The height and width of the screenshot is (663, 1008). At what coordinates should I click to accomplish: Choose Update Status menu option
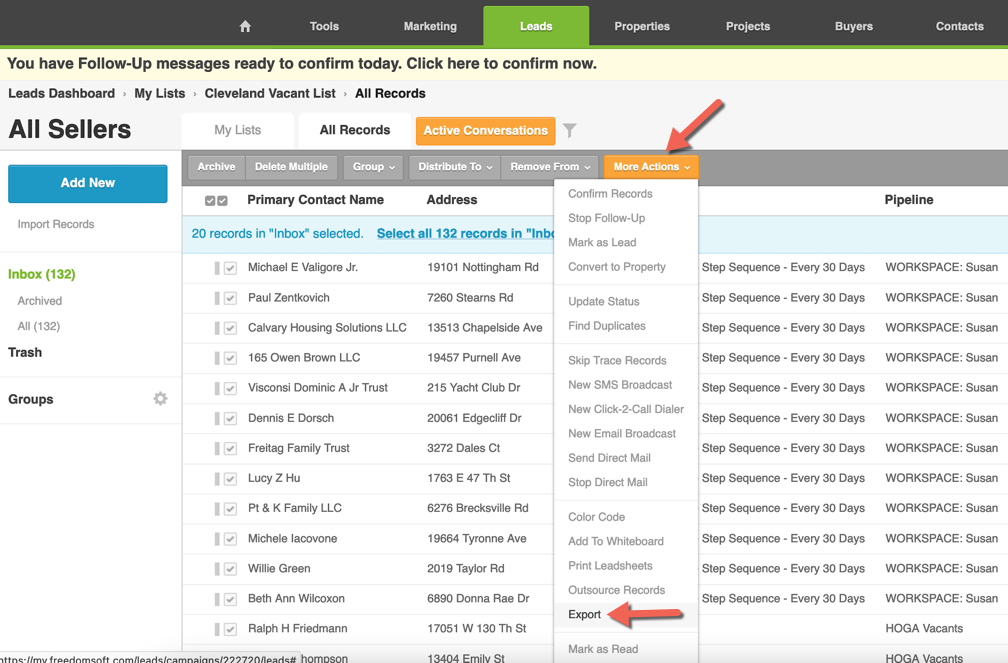pyautogui.click(x=604, y=302)
